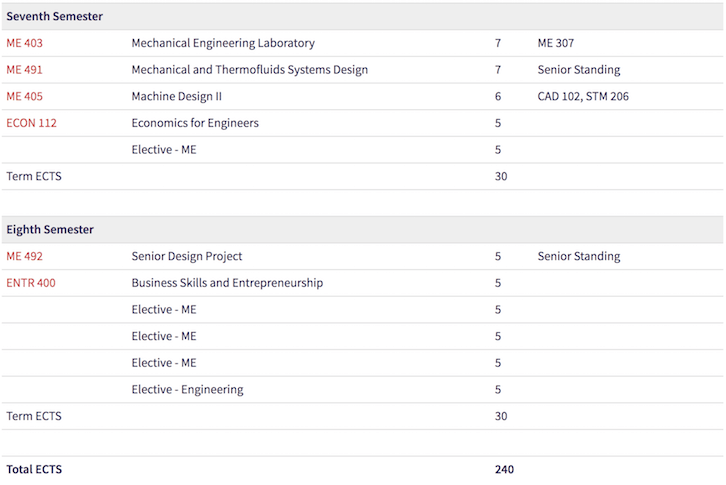The width and height of the screenshot is (726, 485).
Task: Select the Eighth Semester header row
Action: [50, 230]
